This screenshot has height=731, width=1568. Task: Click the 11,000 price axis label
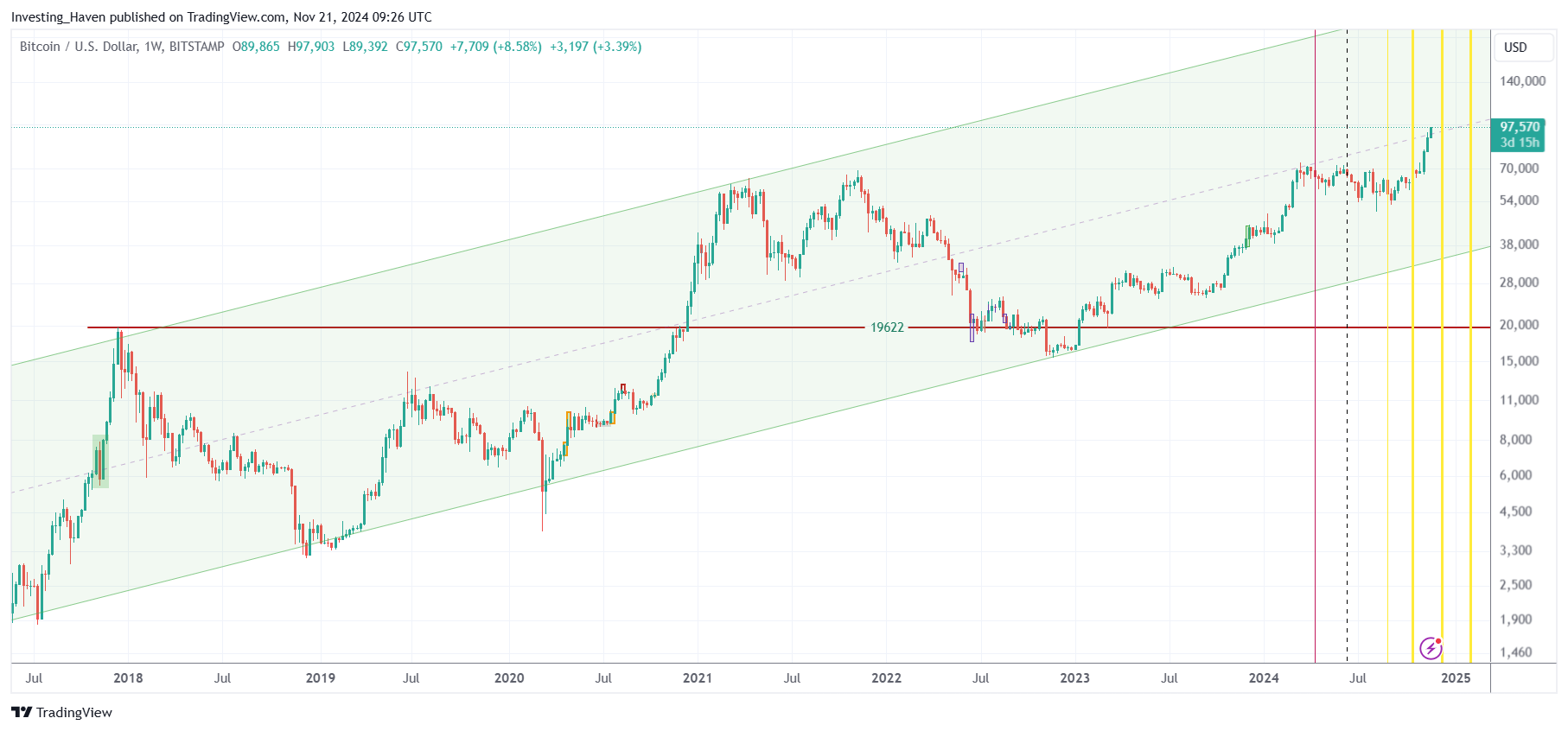1519,400
